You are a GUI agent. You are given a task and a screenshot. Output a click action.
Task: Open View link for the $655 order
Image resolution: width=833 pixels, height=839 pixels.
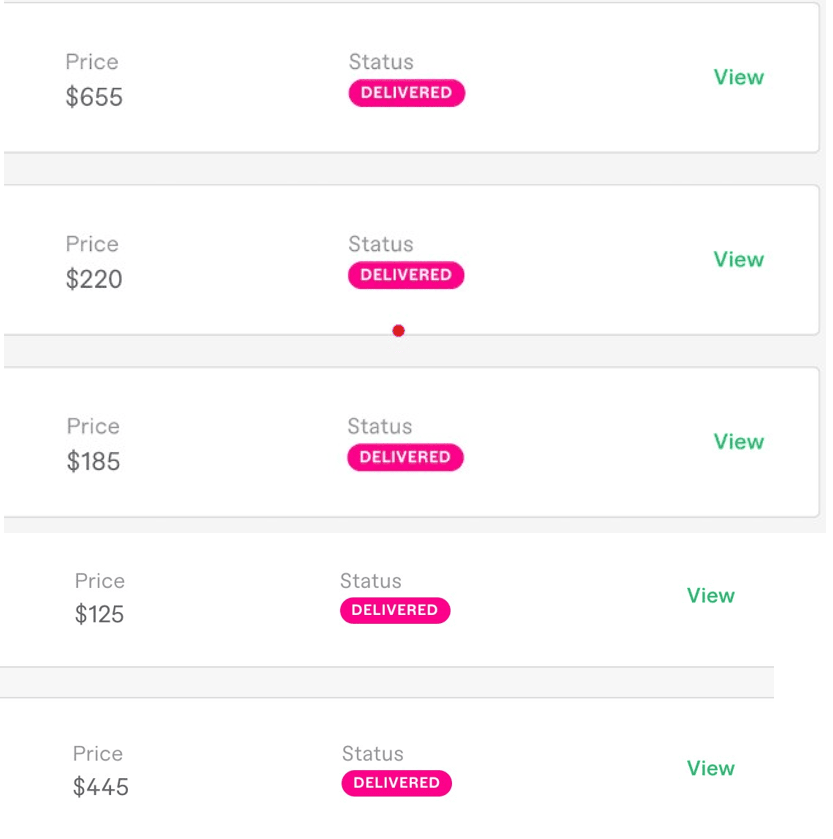coord(738,78)
